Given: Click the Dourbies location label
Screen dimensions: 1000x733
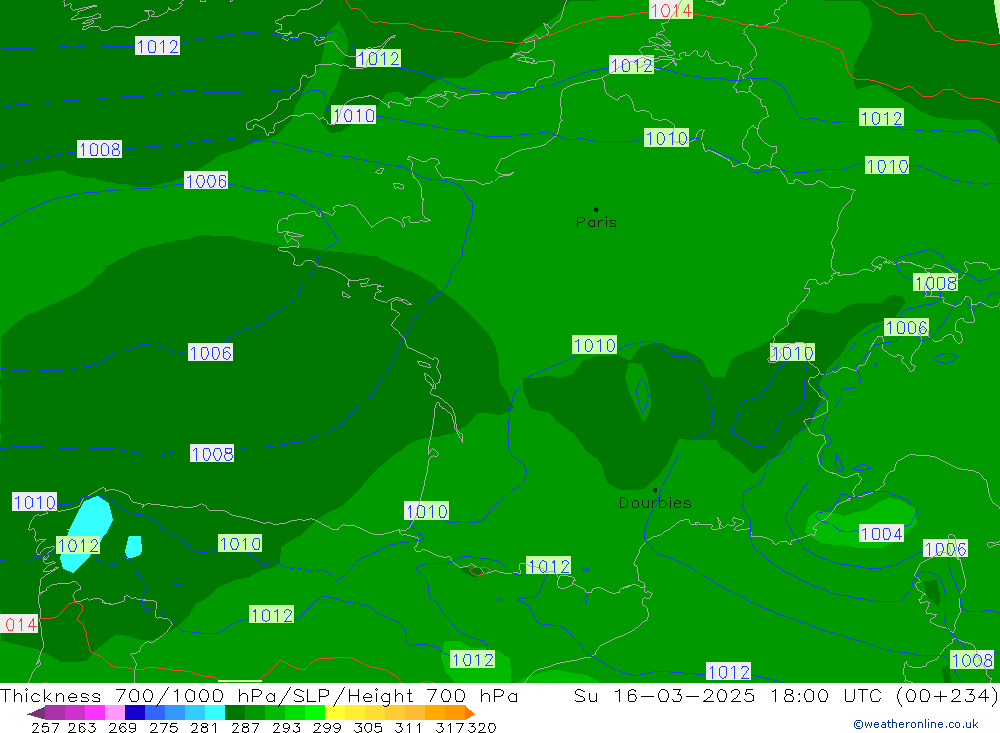Looking at the screenshot, I should point(655,503).
